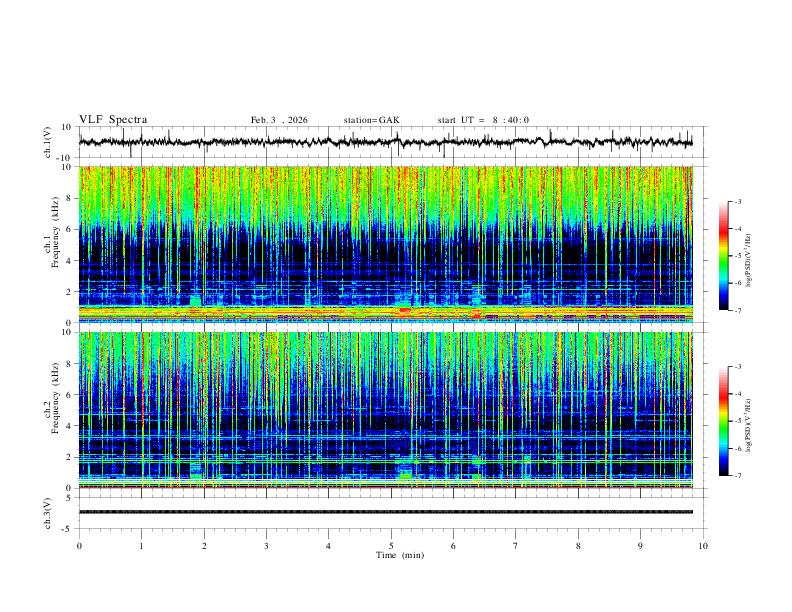Click the "ch.3(V)" axis label

point(48,513)
